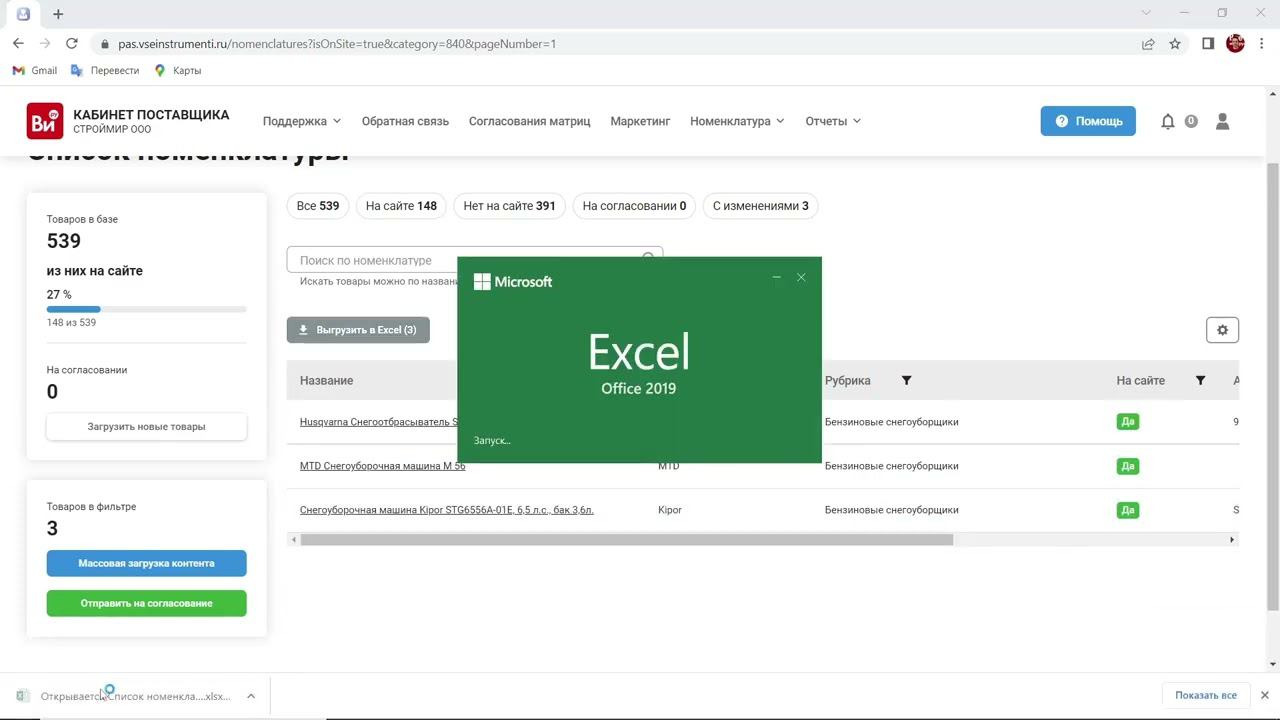The width and height of the screenshot is (1280, 720).
Task: Select the Все 539 filter tab
Action: click(318, 206)
